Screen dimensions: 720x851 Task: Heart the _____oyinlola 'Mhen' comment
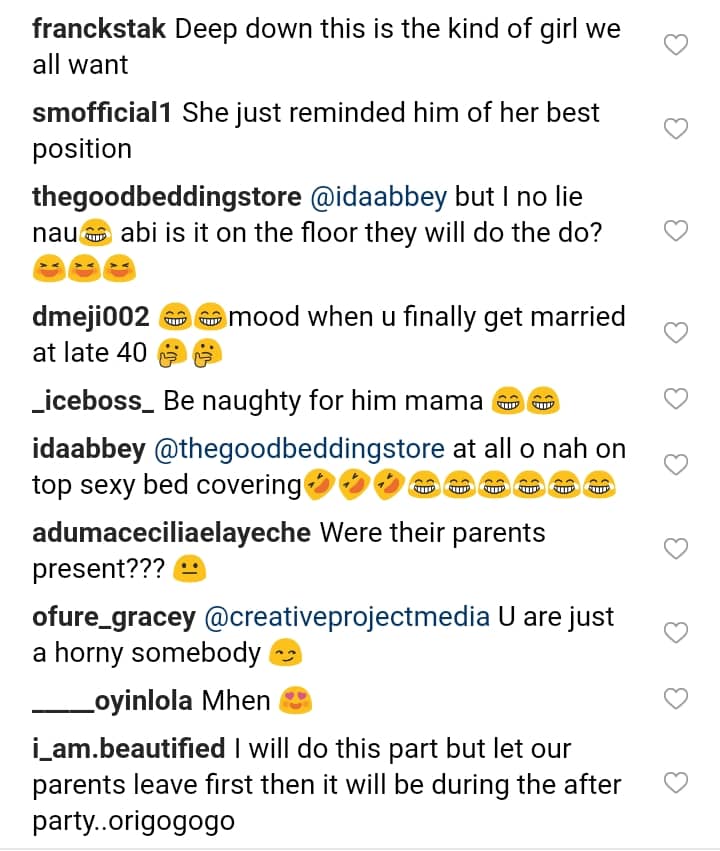coord(677,698)
